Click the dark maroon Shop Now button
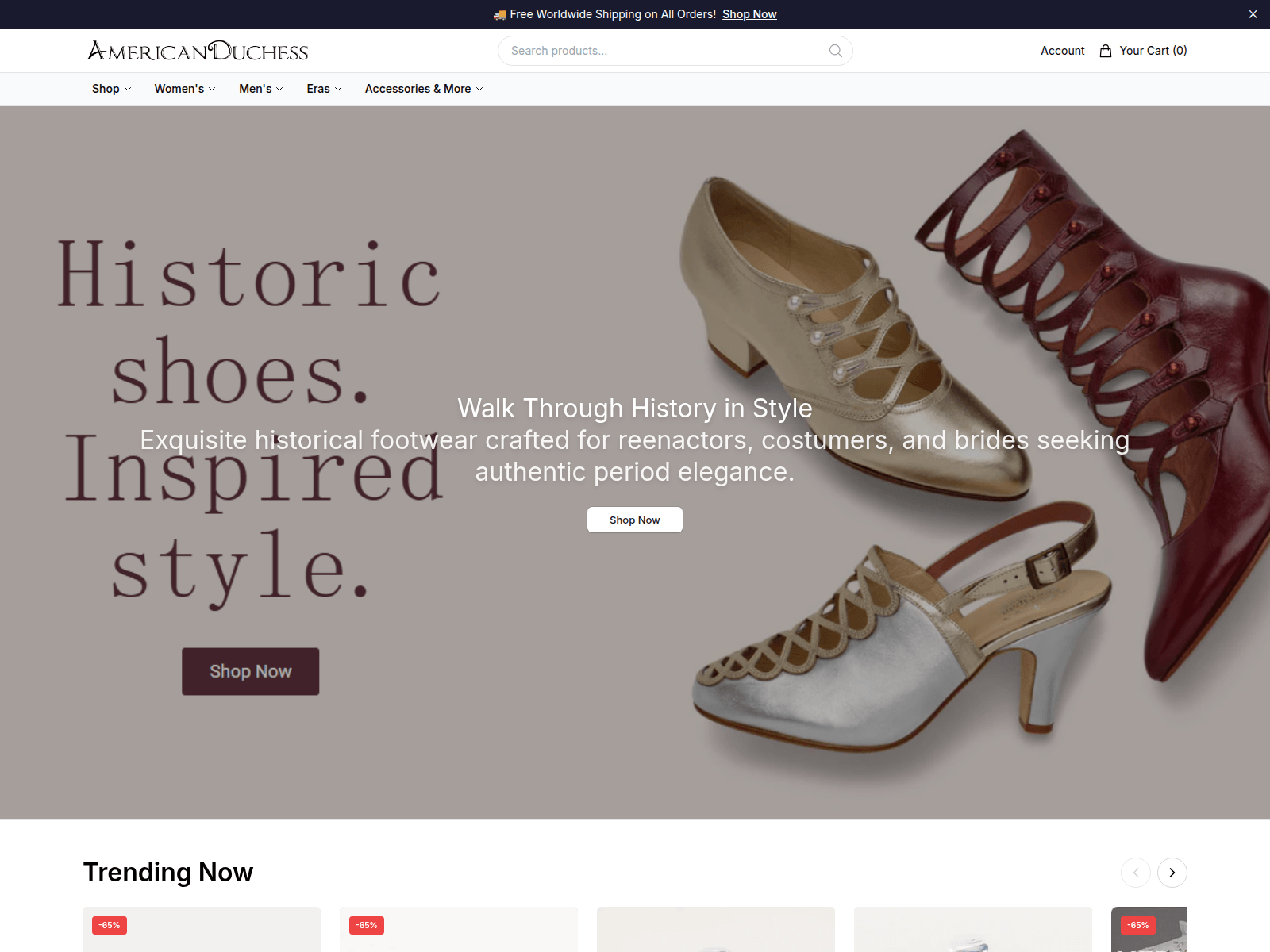This screenshot has width=1270, height=952. coord(251,671)
